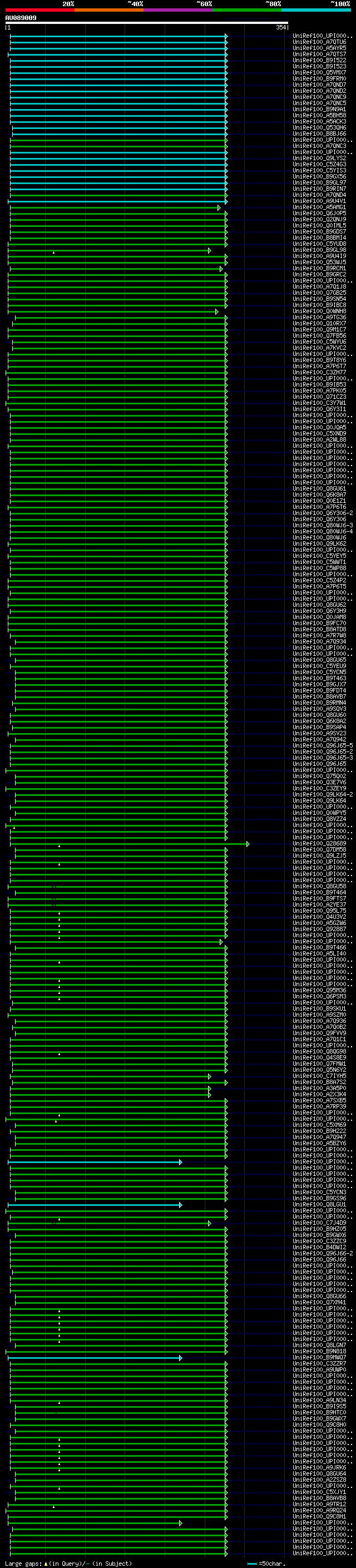Select the UniRef100_B9GL98 label
This screenshot has width=356, height=1568.
319,250
